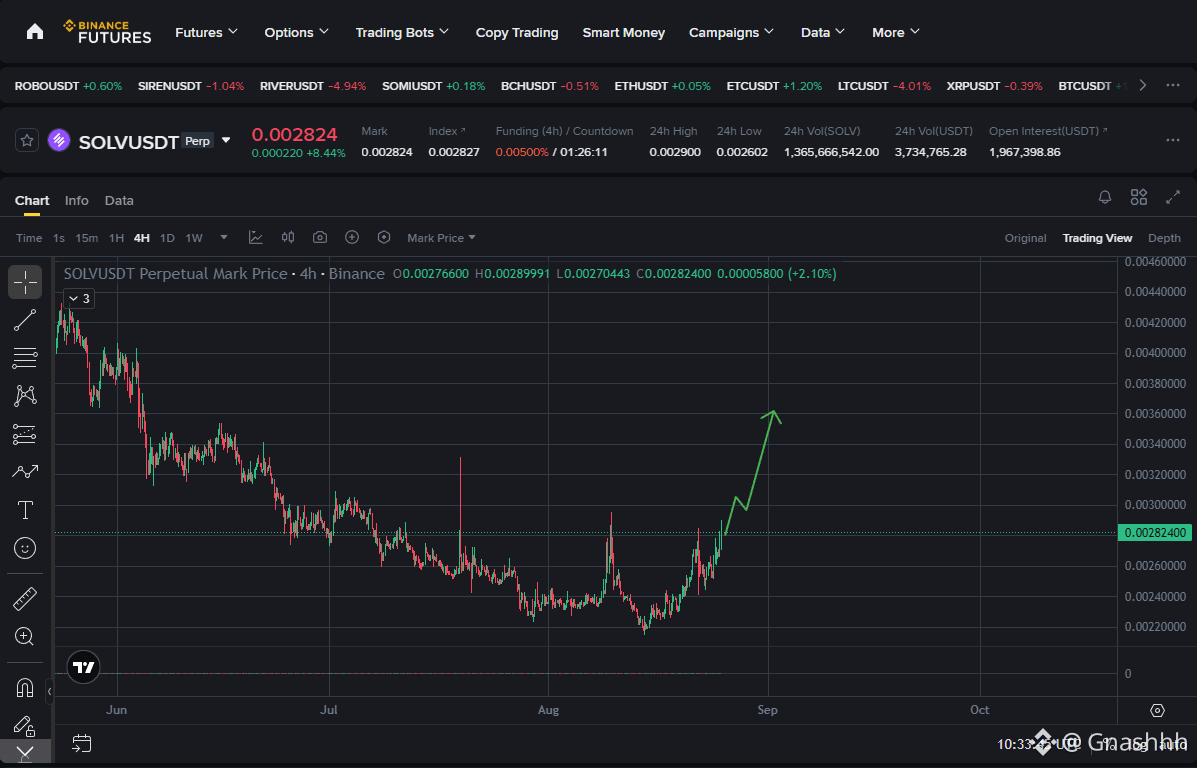Select ROBOUSDT in the ticker bar
Screen dimensions: 1197x768
point(68,86)
